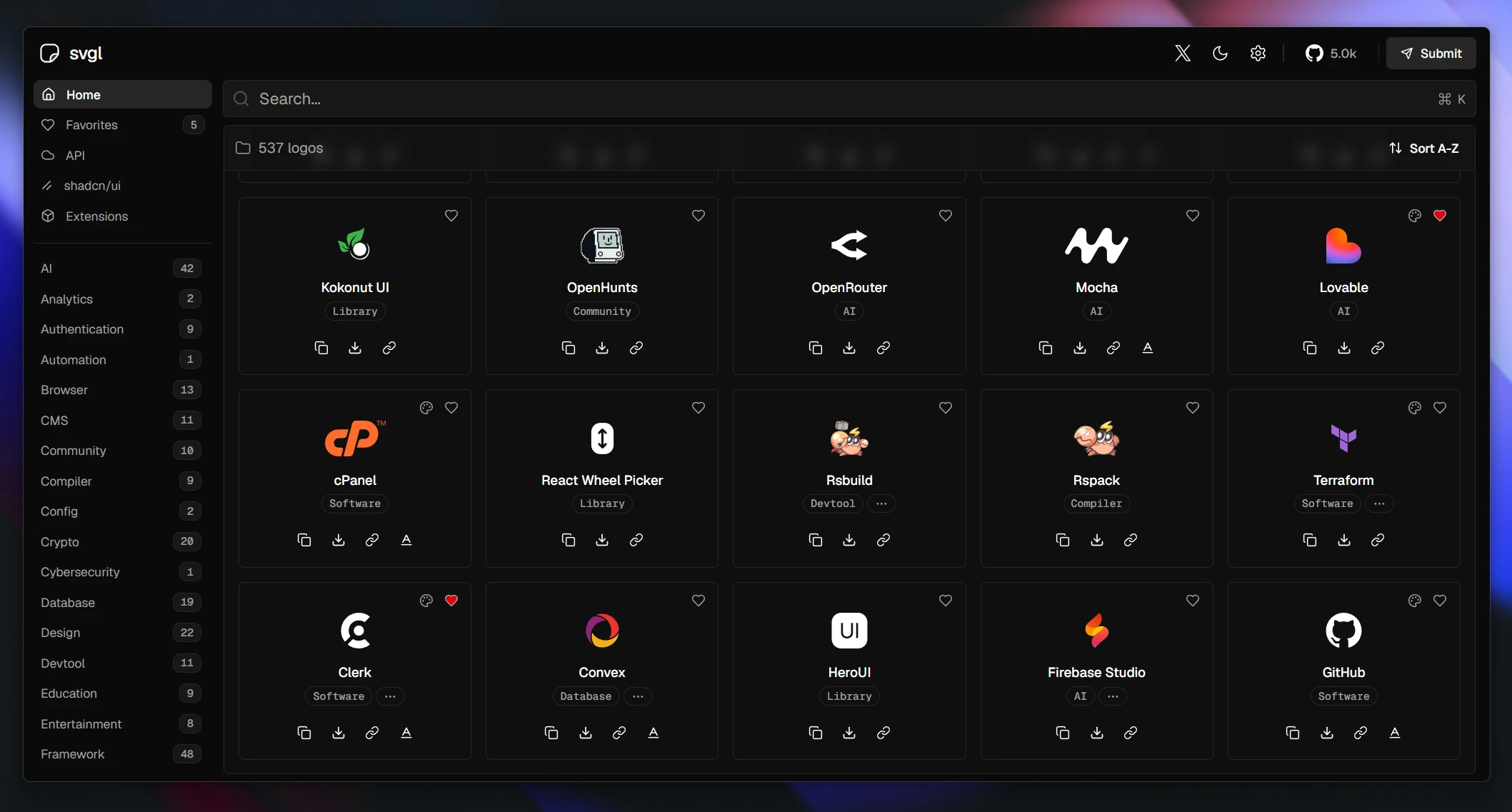The width and height of the screenshot is (1512, 812).
Task: Show more categories for Terraform
Action: coord(1379,503)
